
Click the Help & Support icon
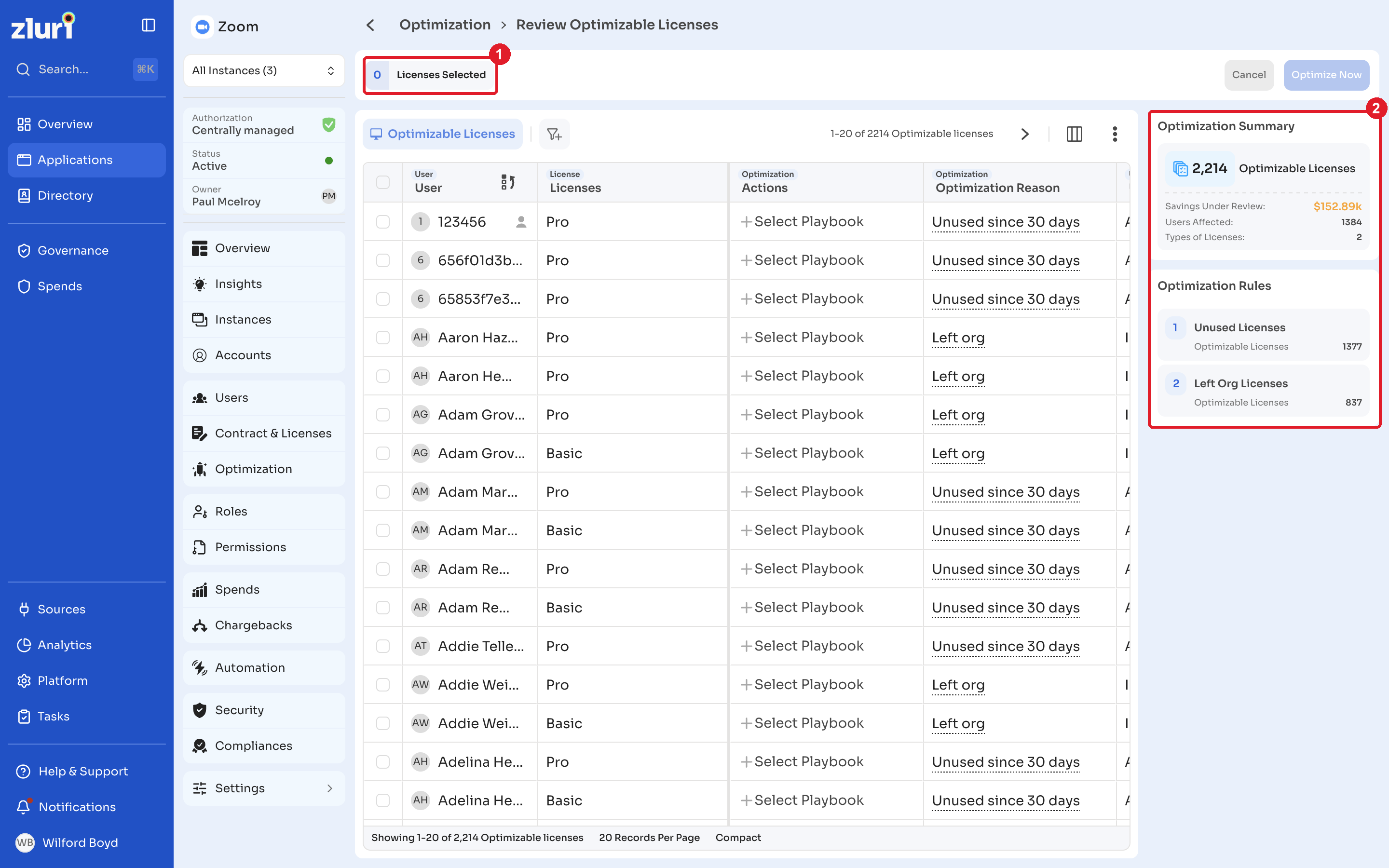pos(24,771)
